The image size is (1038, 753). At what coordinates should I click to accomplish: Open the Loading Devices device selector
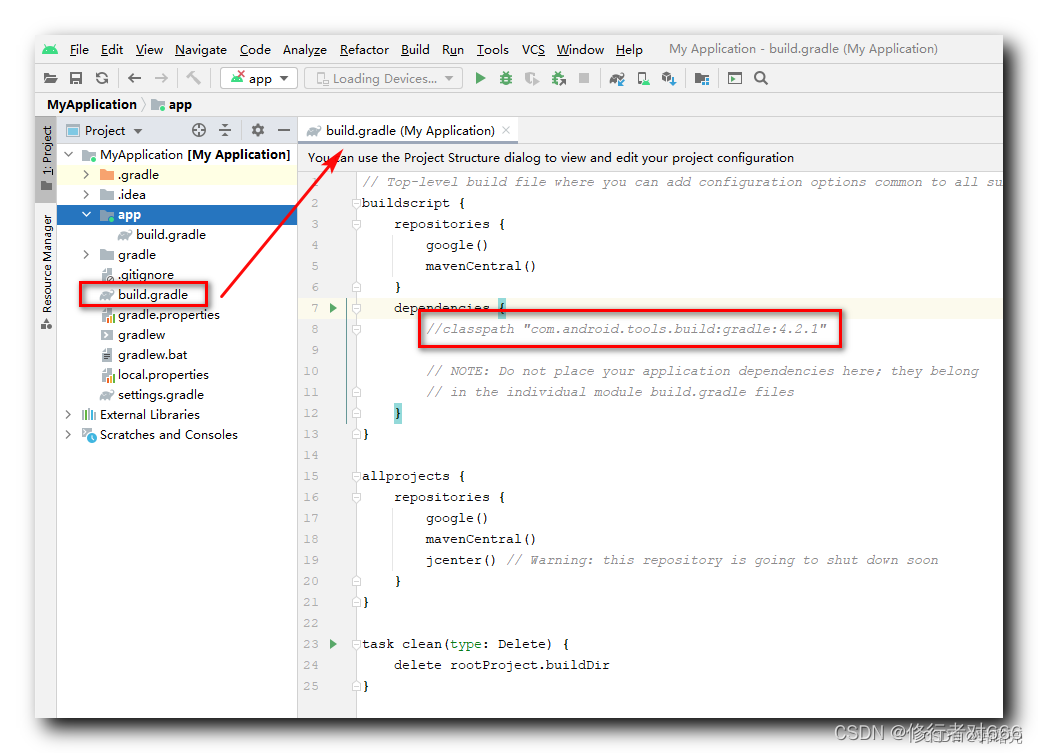[x=383, y=77]
